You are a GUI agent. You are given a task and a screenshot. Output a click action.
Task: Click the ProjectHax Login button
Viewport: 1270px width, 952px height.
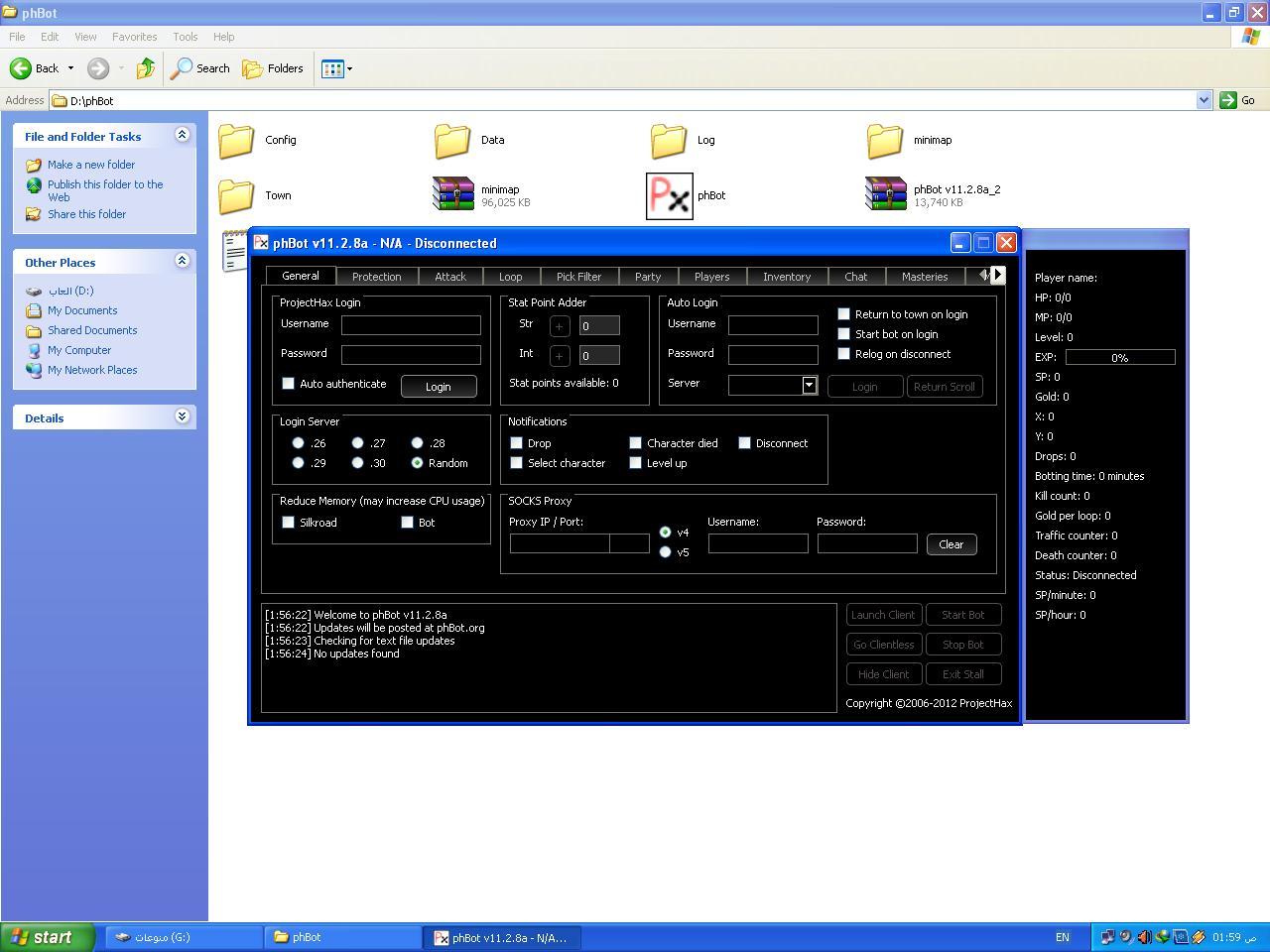[x=439, y=386]
